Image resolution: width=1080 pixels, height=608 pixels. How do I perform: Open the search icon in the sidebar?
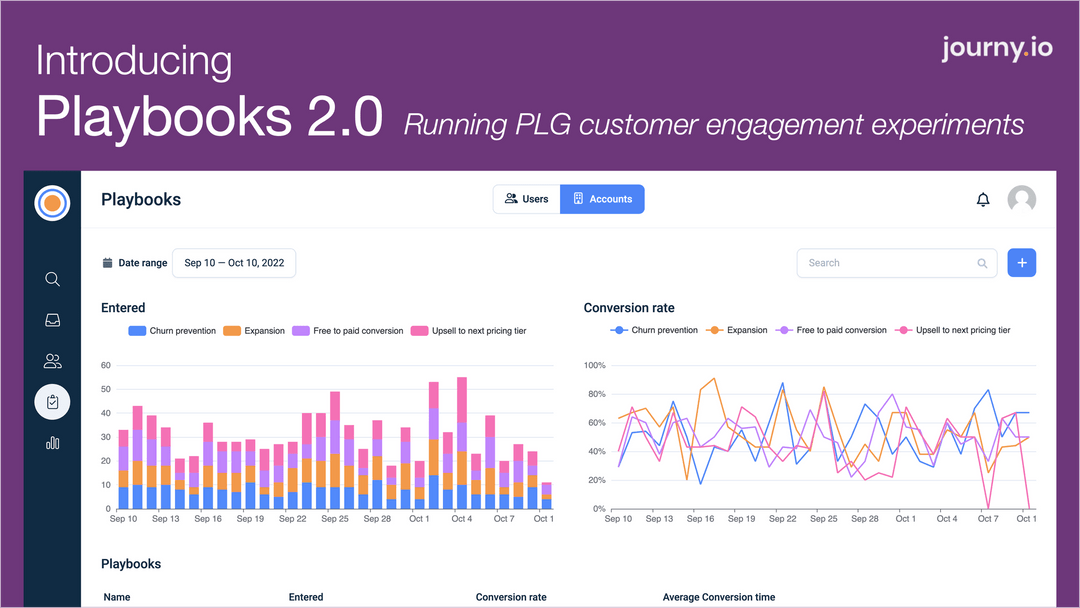52,279
